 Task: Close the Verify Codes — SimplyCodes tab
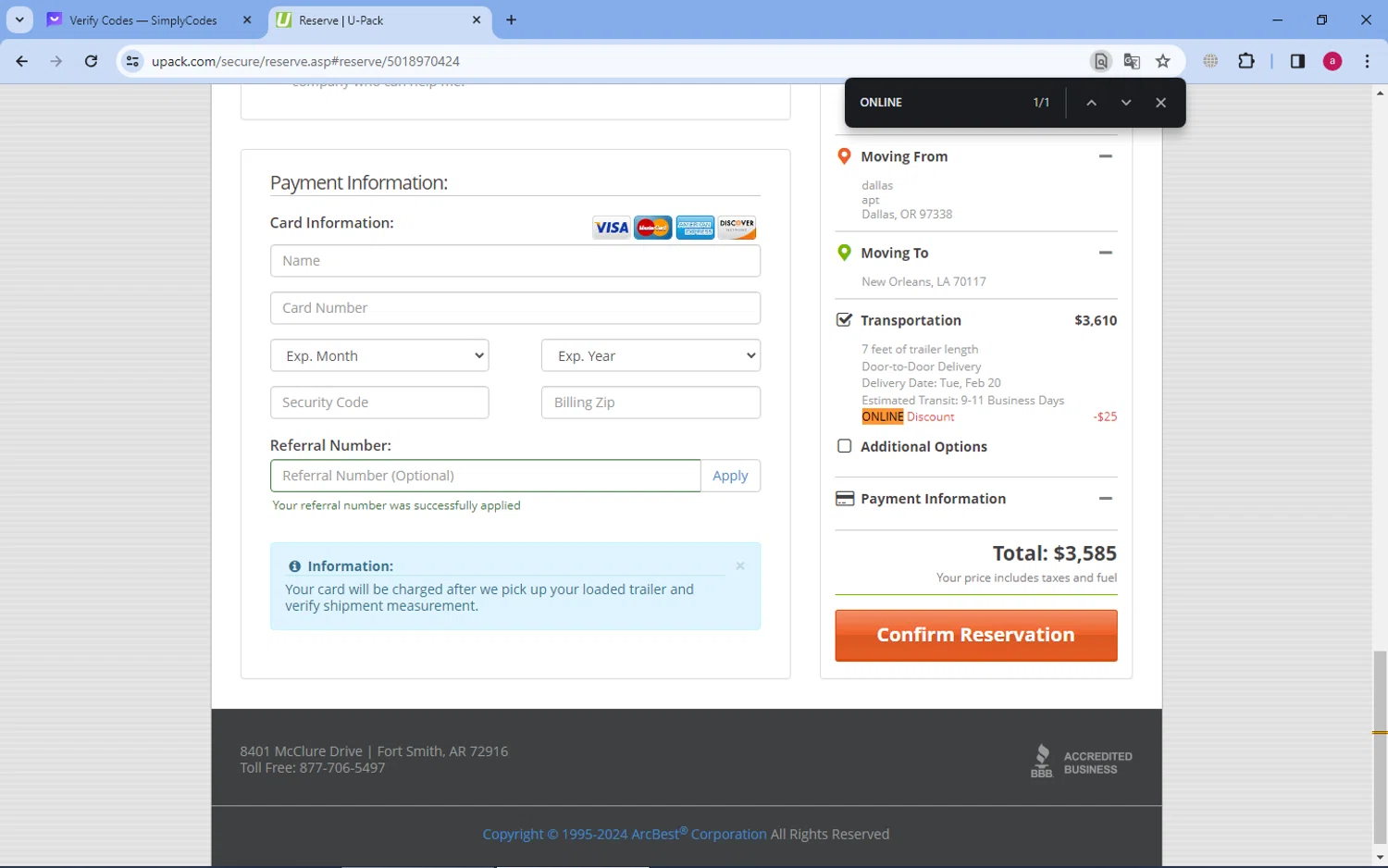pyautogui.click(x=247, y=19)
